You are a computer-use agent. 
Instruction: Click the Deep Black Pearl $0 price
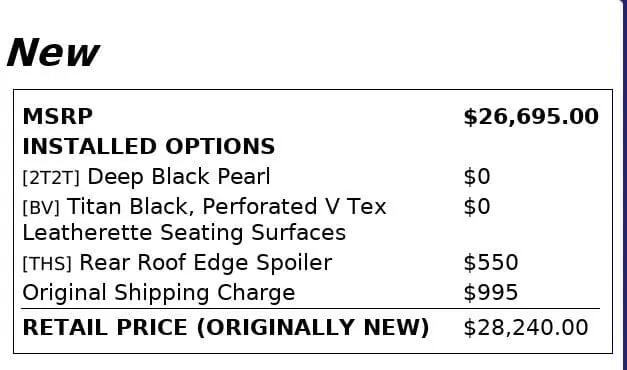tap(477, 176)
